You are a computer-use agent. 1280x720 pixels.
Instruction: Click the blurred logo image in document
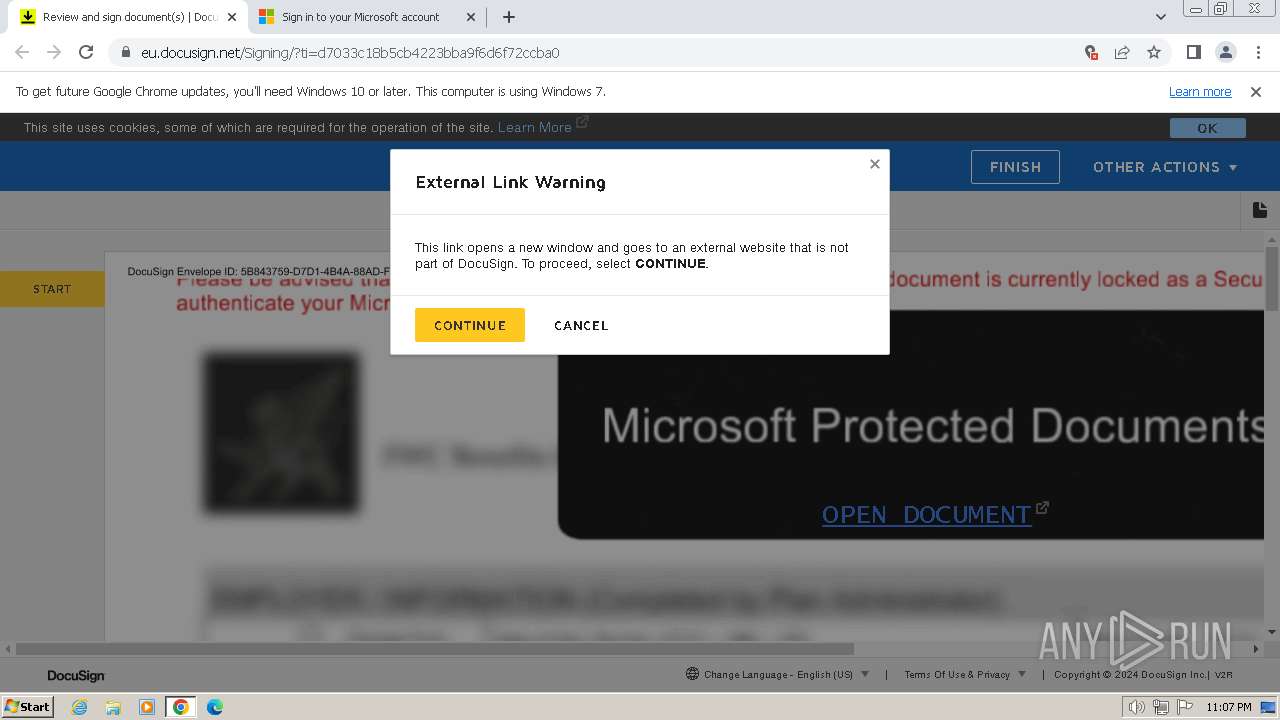coord(281,432)
